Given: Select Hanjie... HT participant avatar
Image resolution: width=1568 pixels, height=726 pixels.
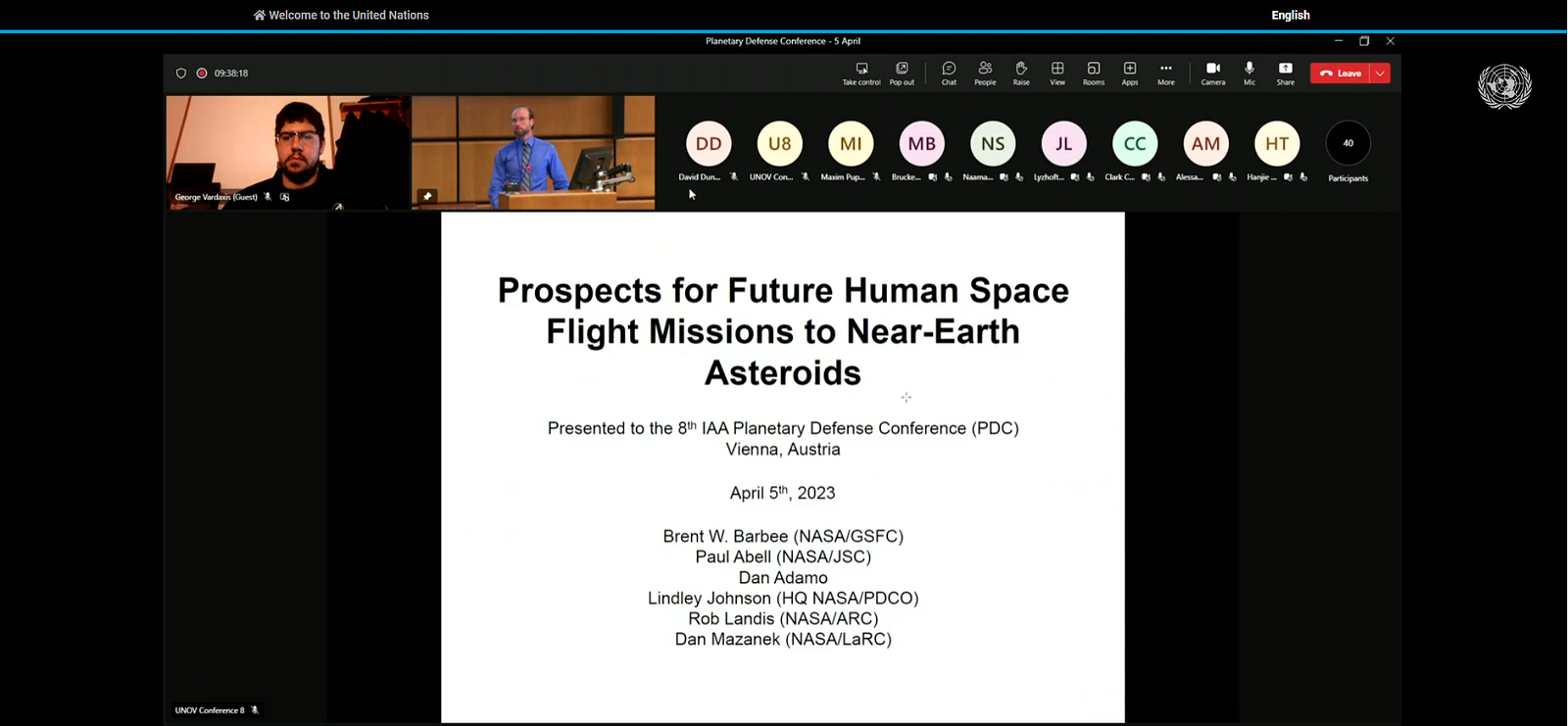Looking at the screenshot, I should coord(1277,143).
